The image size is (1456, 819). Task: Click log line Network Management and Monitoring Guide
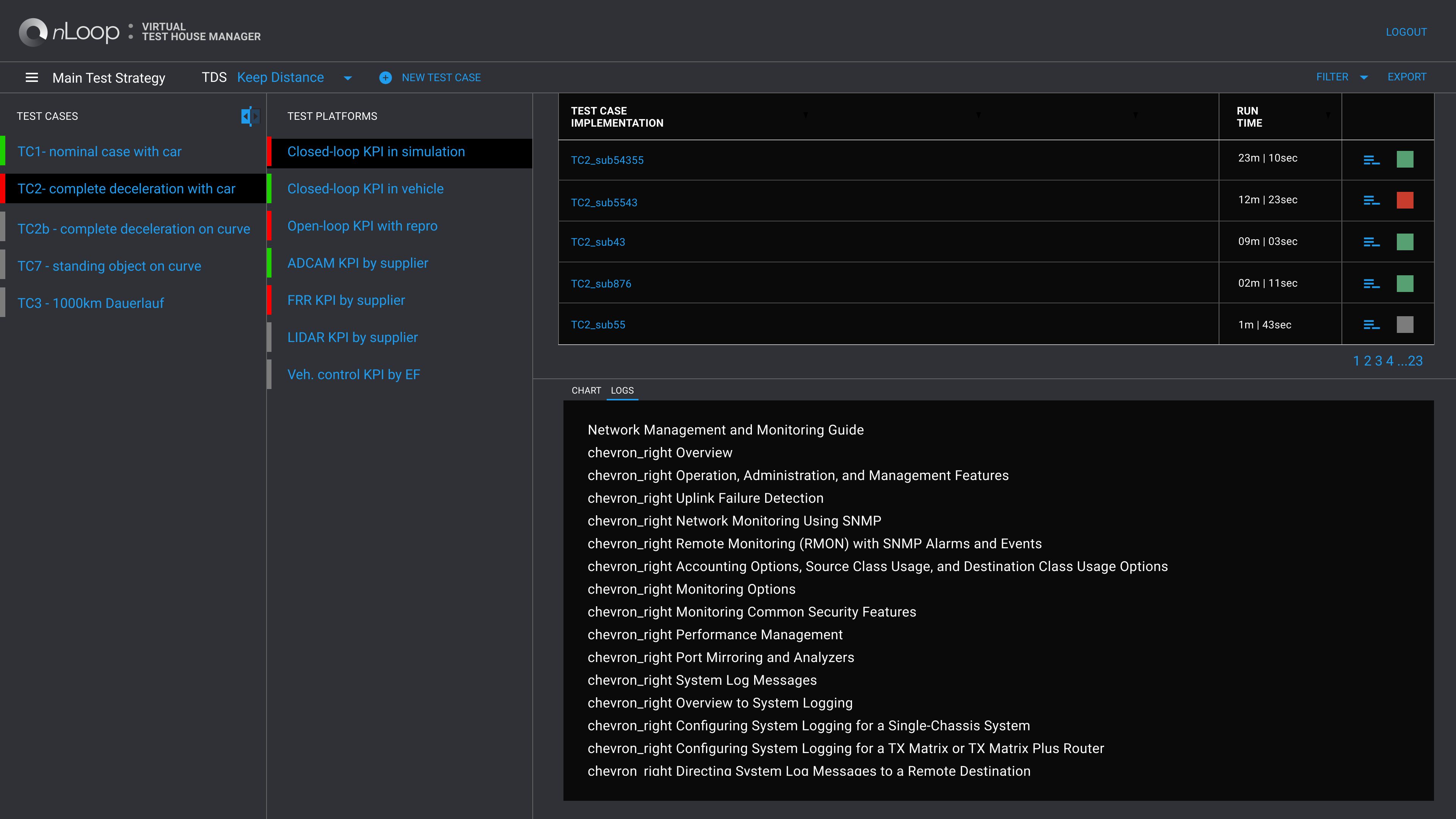[725, 430]
